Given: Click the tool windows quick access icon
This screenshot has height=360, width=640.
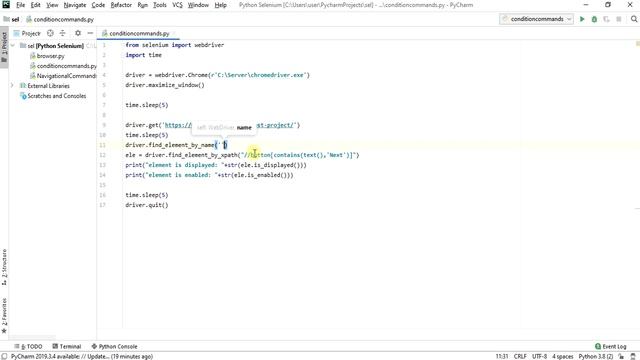Looking at the screenshot, I should click(x=4, y=356).
